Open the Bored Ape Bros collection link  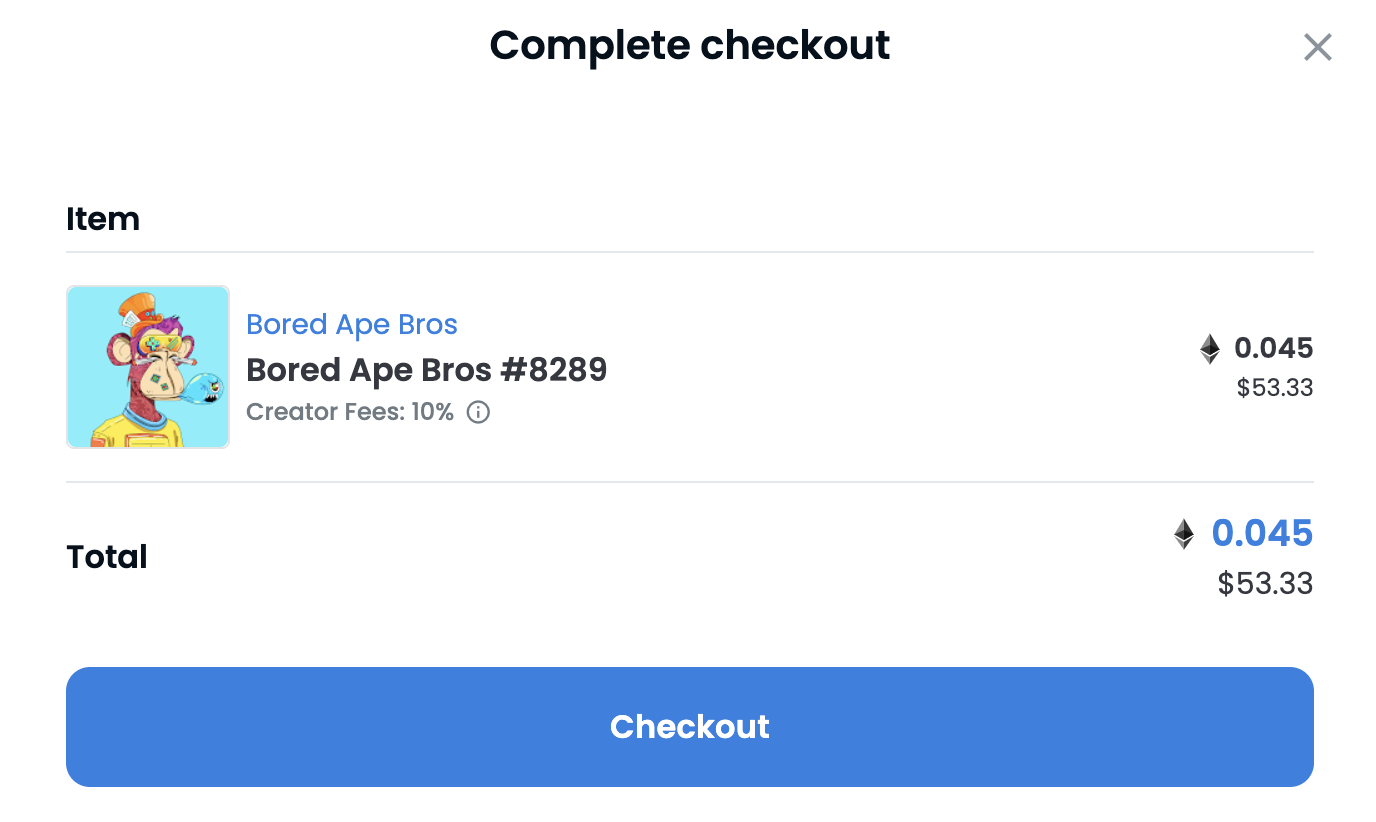(x=352, y=325)
